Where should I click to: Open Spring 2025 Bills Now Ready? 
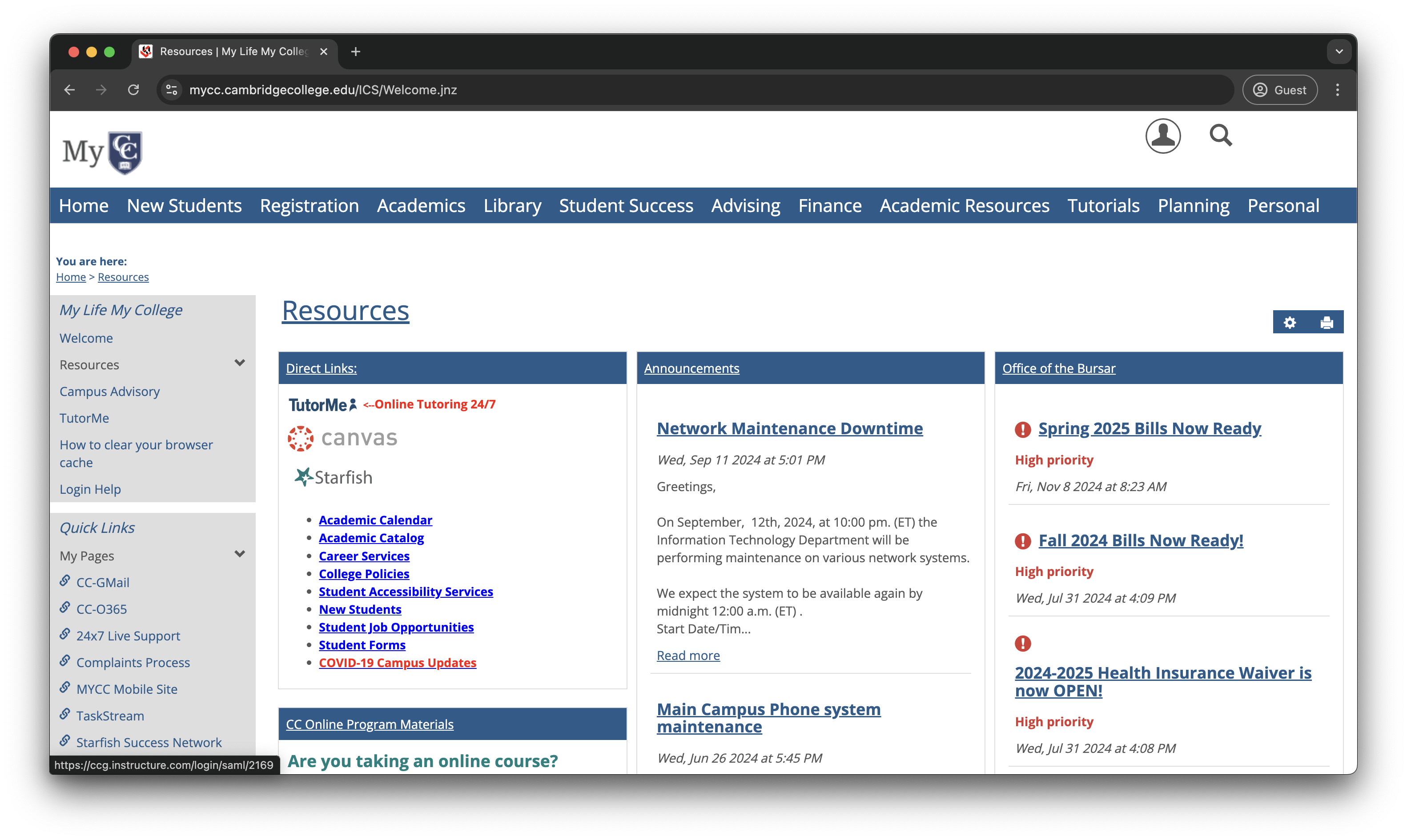1149,428
